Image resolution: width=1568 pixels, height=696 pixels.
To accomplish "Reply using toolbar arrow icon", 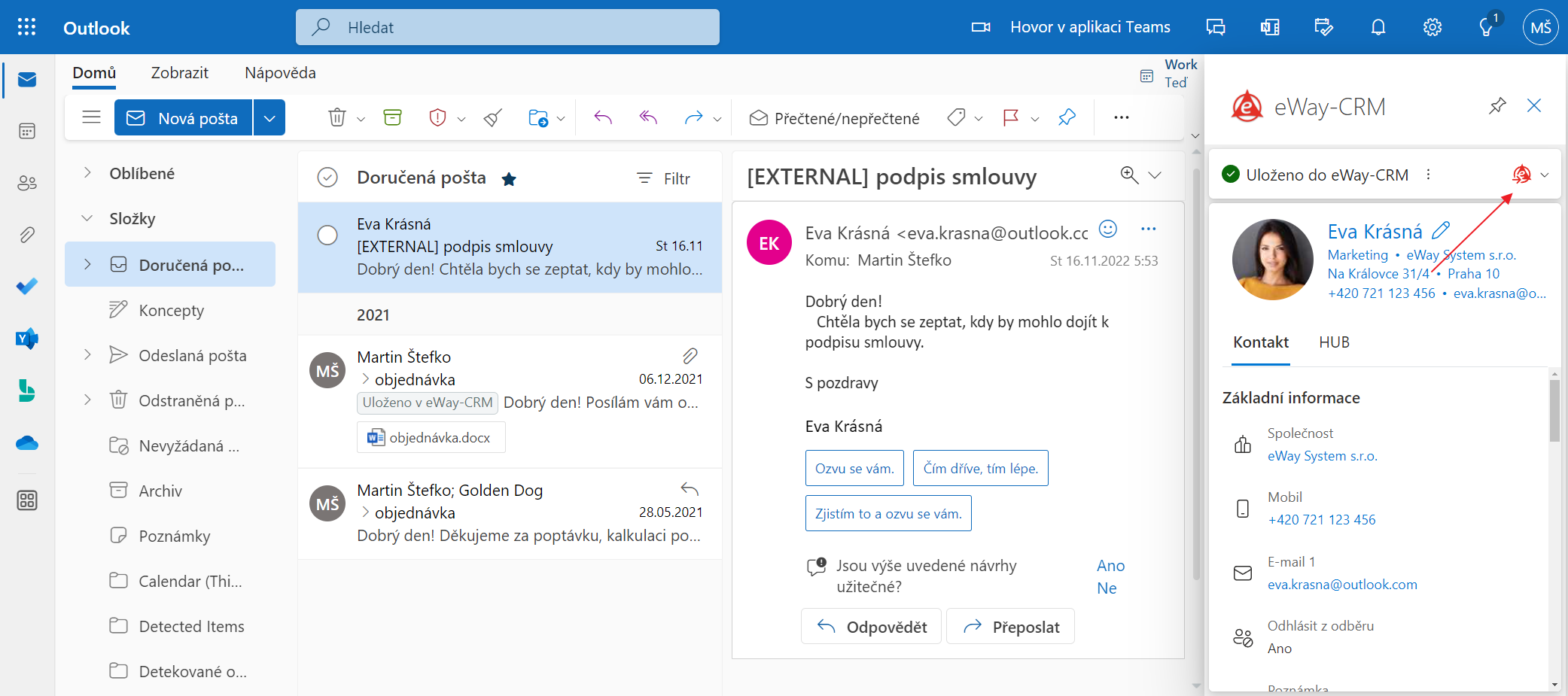I will [603, 117].
